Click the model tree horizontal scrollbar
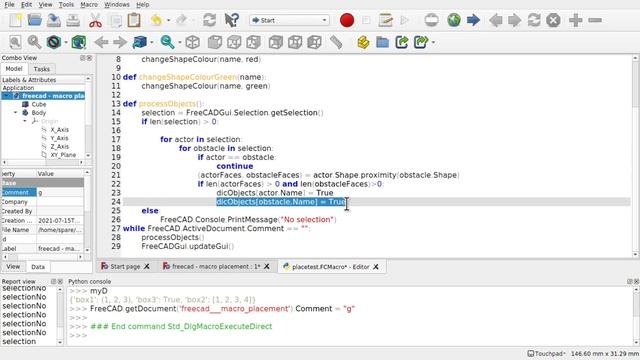 click(42, 162)
